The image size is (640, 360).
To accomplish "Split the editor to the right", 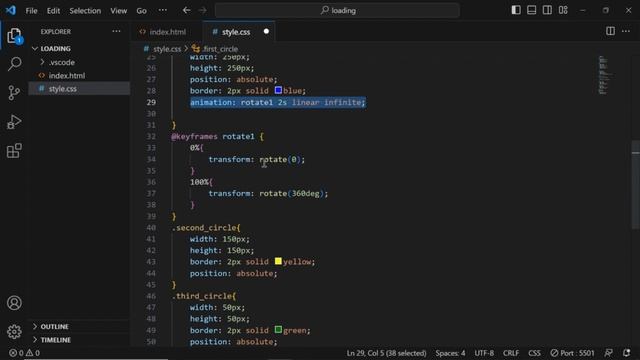I will pos(610,31).
